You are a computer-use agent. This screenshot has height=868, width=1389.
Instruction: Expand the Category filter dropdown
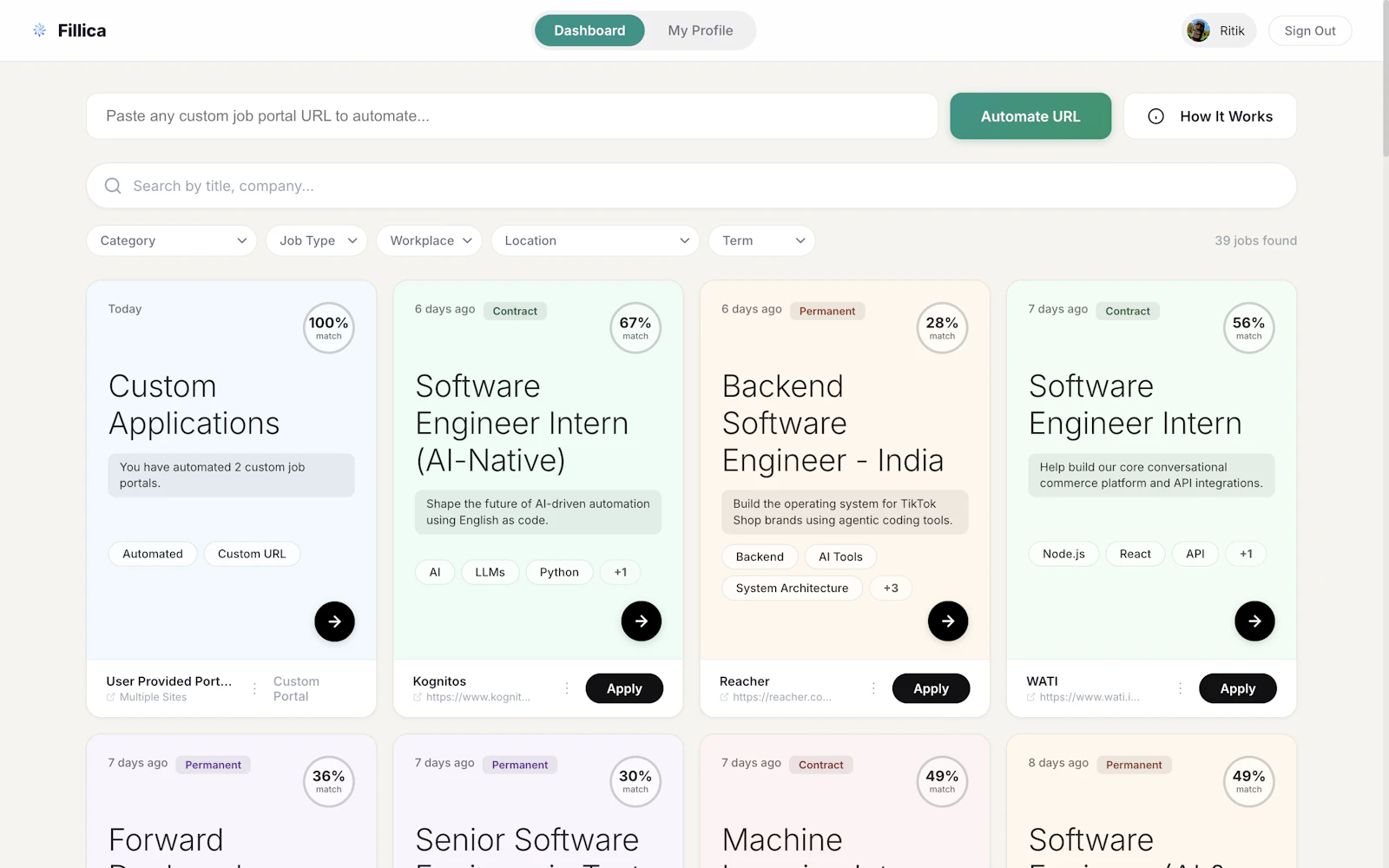(x=172, y=240)
